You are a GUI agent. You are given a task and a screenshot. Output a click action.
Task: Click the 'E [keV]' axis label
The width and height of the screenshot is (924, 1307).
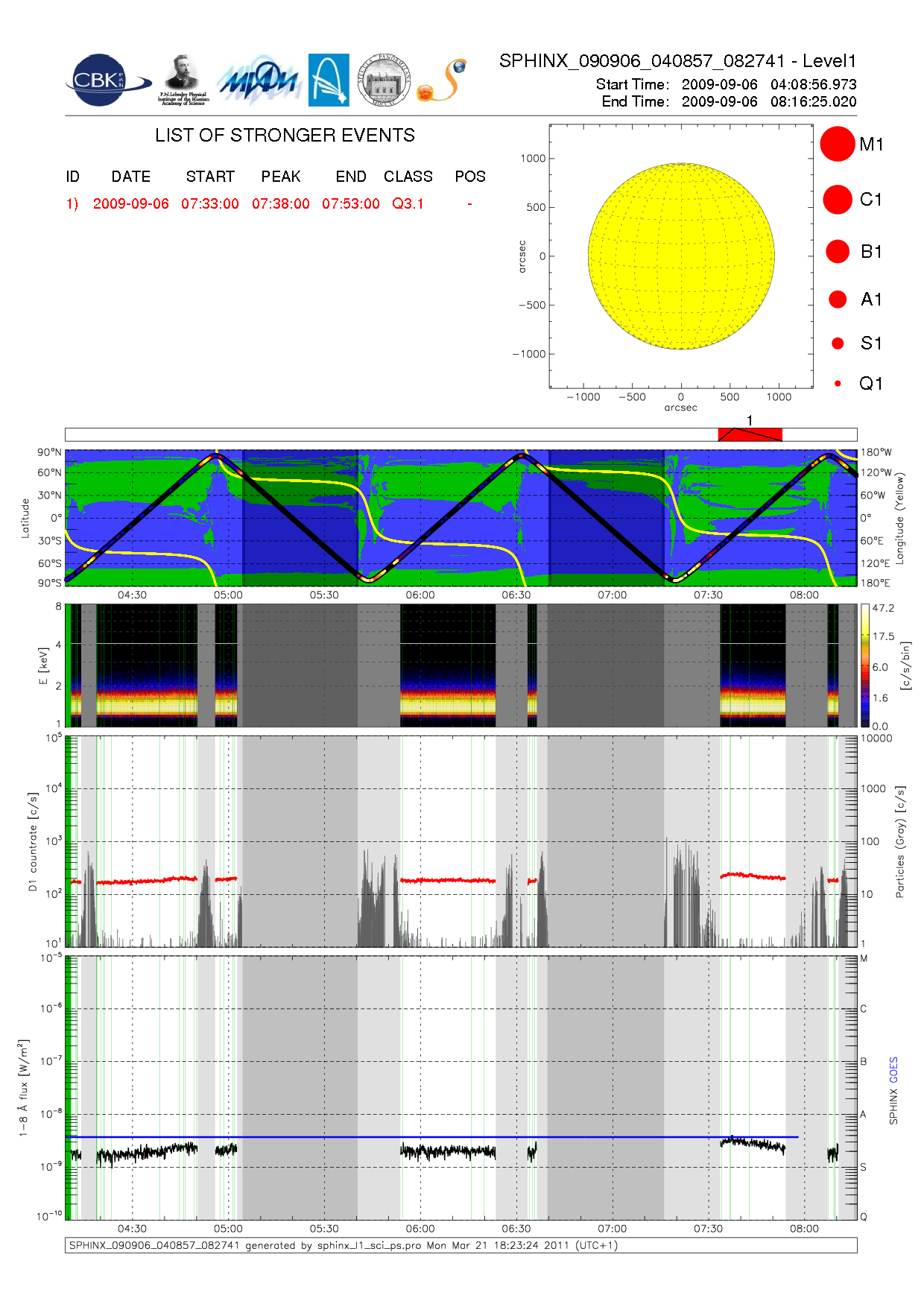pos(42,665)
